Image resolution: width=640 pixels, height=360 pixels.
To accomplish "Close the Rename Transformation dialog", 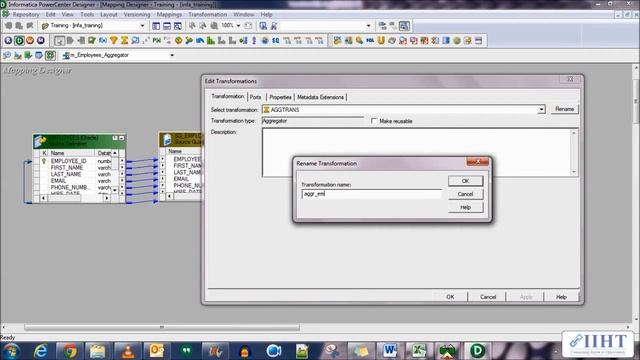I will 477,162.
